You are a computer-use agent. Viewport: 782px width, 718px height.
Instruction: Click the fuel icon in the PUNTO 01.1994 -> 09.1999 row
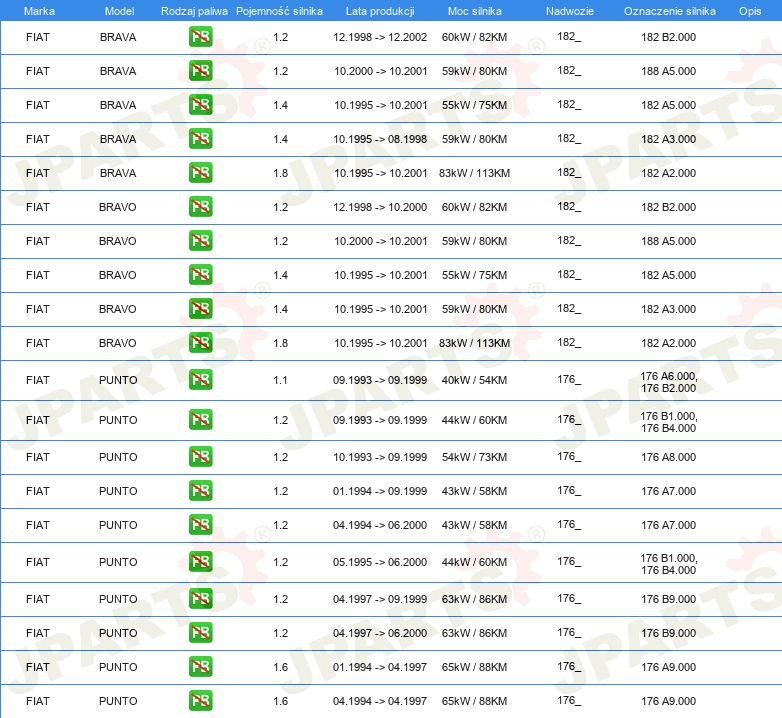200,491
